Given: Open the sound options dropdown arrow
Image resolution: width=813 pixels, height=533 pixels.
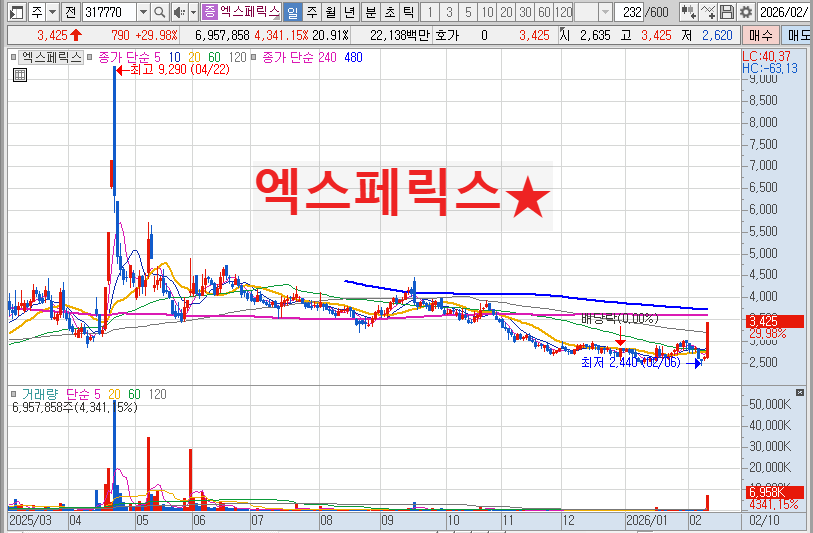Looking at the screenshot, I should (x=193, y=12).
